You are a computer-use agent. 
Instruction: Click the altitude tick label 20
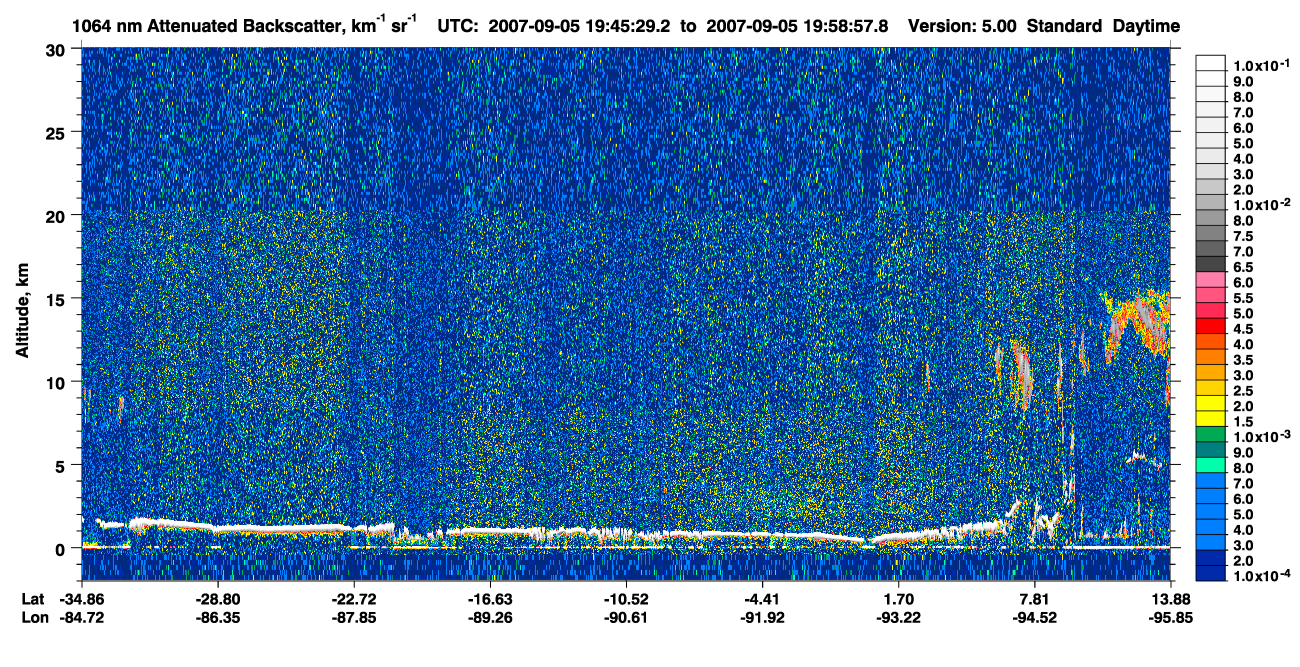[x=57, y=216]
